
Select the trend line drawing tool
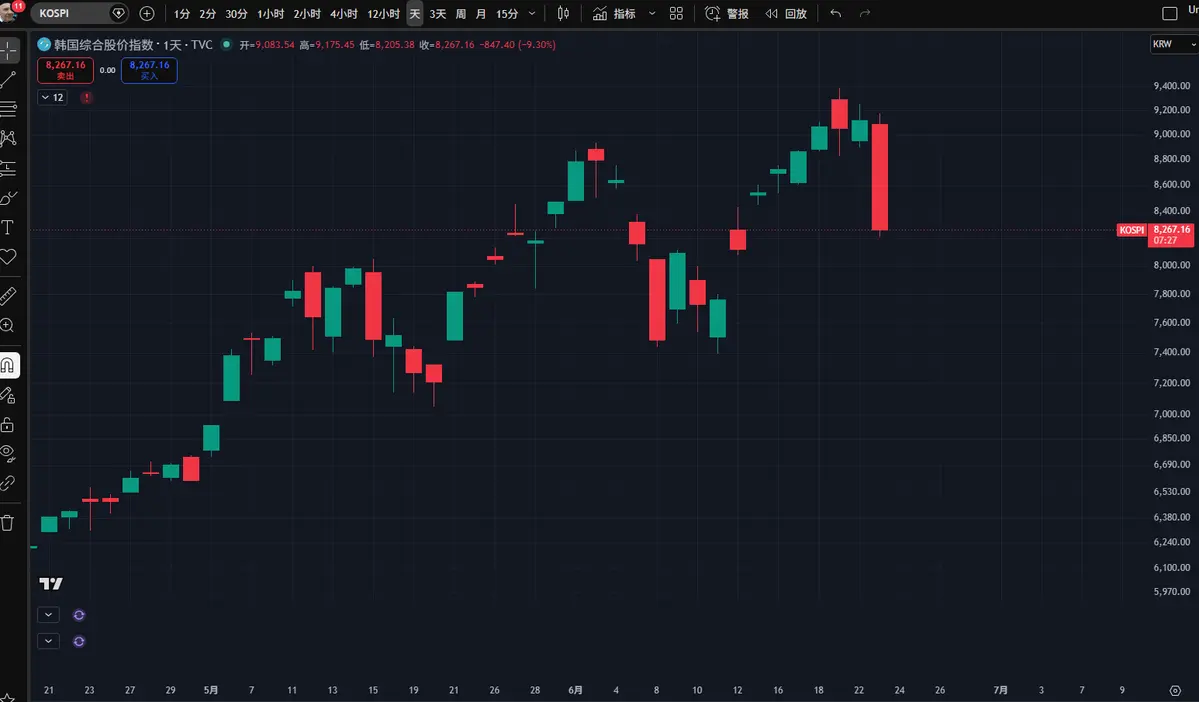(8, 80)
